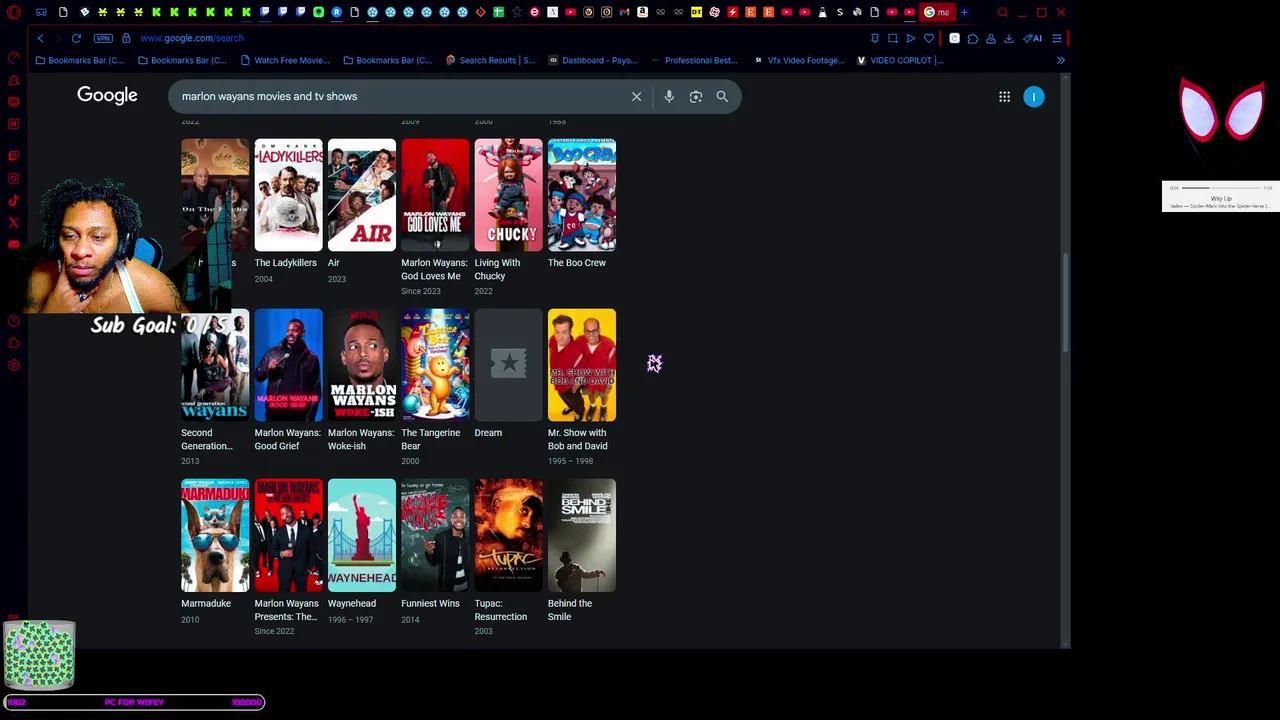1280x720 pixels.
Task: Go back with the browser arrow
Action: point(40,38)
